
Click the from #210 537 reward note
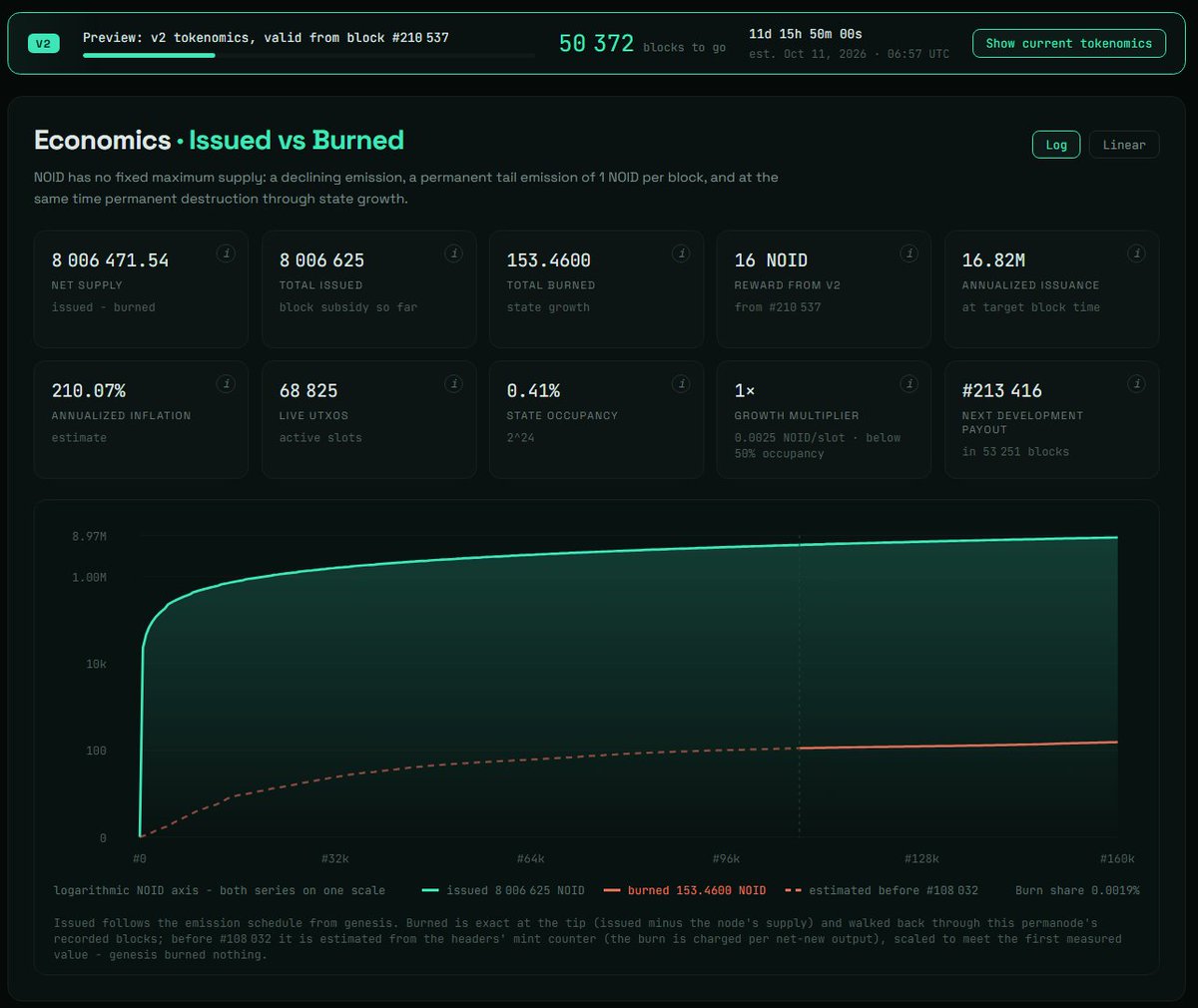click(x=777, y=307)
